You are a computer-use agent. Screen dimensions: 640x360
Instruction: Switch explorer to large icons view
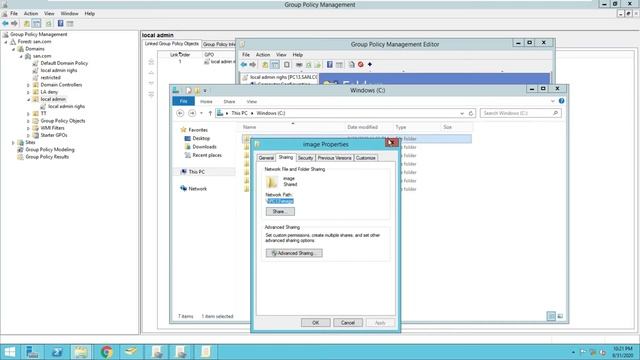(560, 316)
